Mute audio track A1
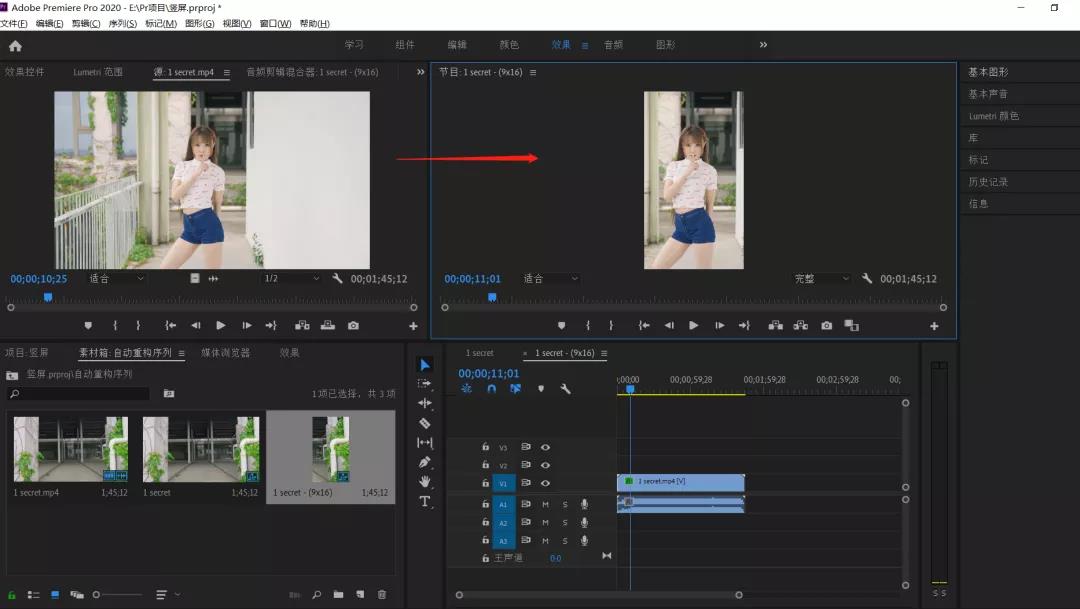This screenshot has width=1080, height=609. coord(545,504)
